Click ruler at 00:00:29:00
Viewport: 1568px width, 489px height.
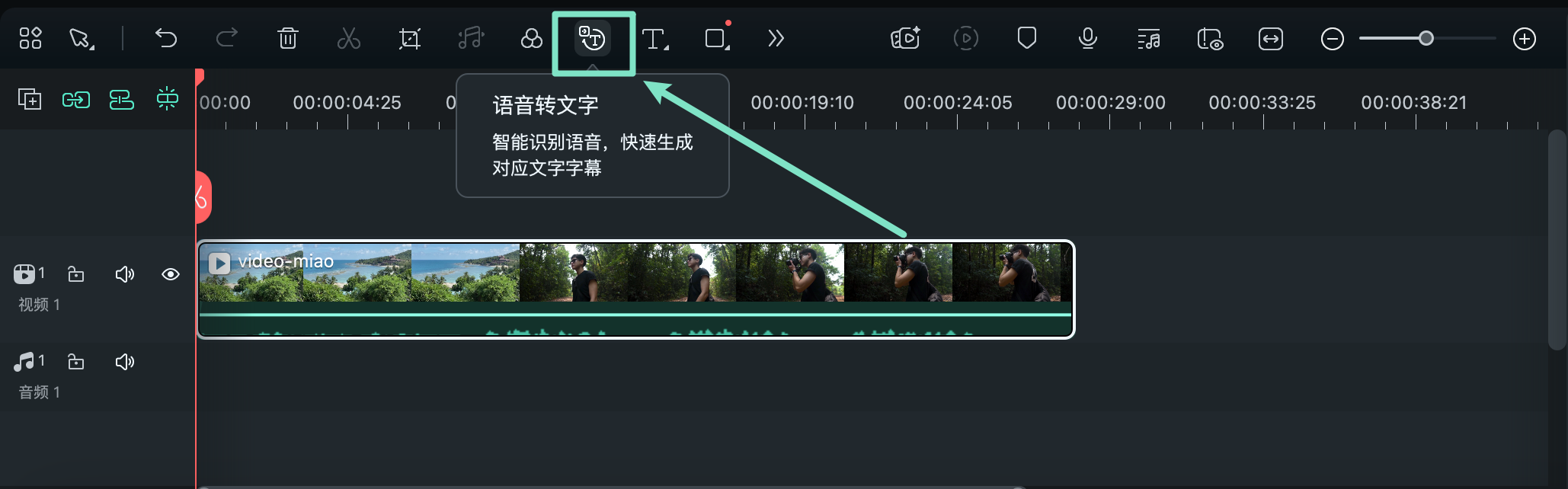pyautogui.click(x=1111, y=102)
